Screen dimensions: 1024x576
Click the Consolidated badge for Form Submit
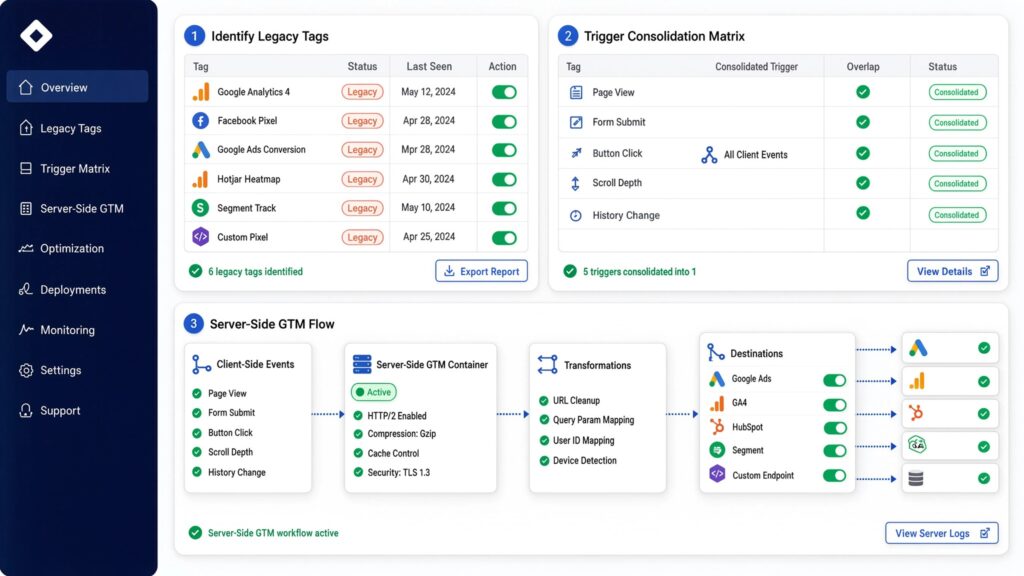click(x=957, y=123)
